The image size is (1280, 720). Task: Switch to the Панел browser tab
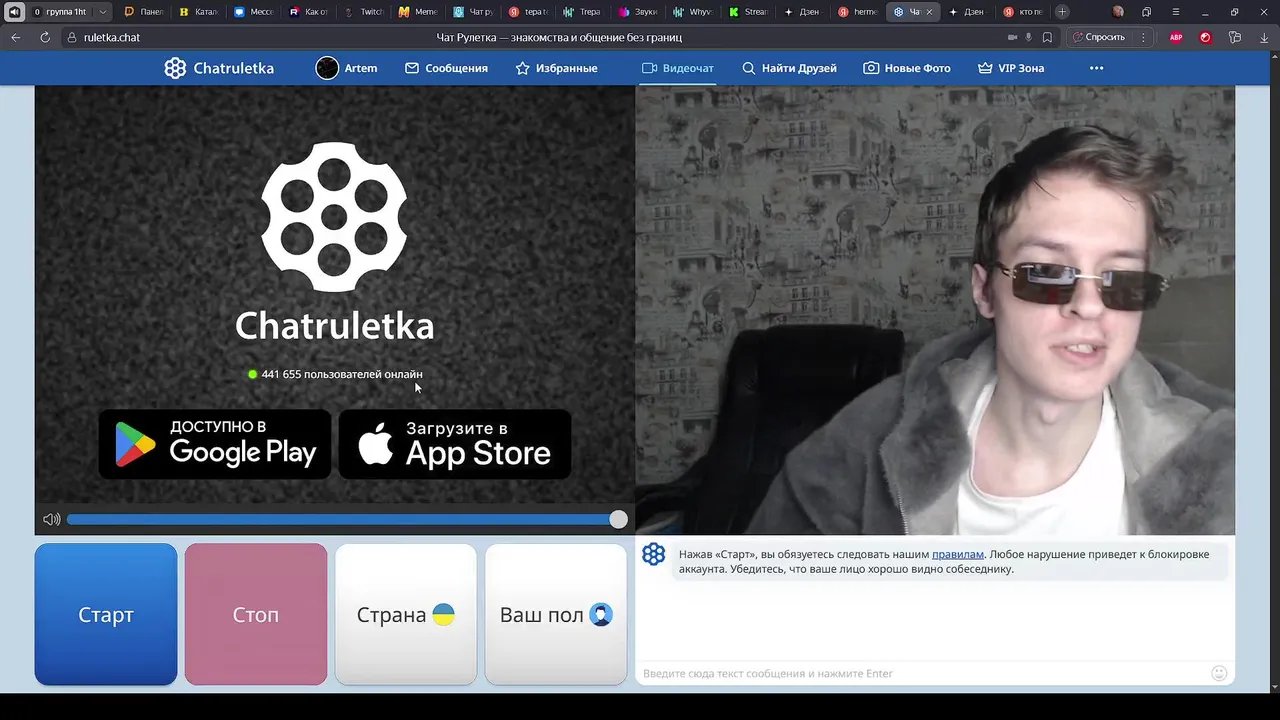click(x=144, y=12)
